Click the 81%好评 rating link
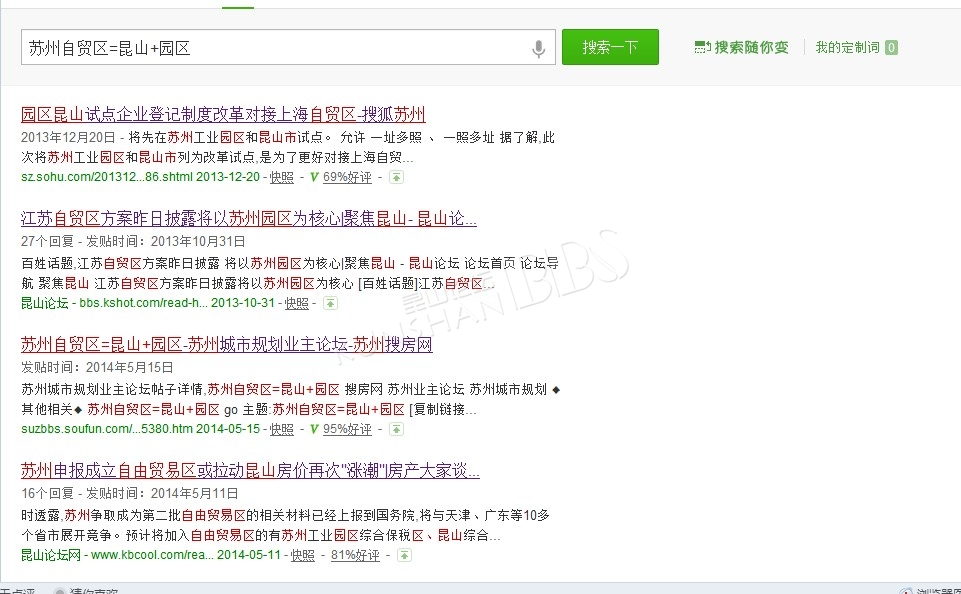The height and width of the screenshot is (594, 961). click(x=355, y=555)
